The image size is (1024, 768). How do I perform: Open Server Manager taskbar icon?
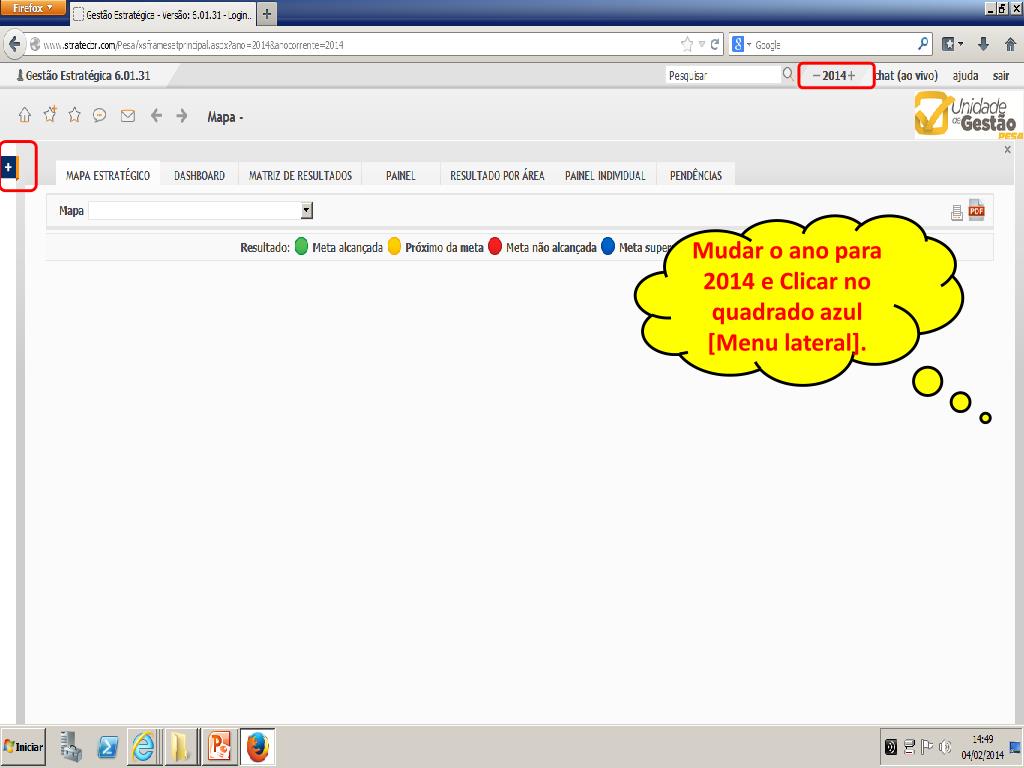tap(71, 746)
